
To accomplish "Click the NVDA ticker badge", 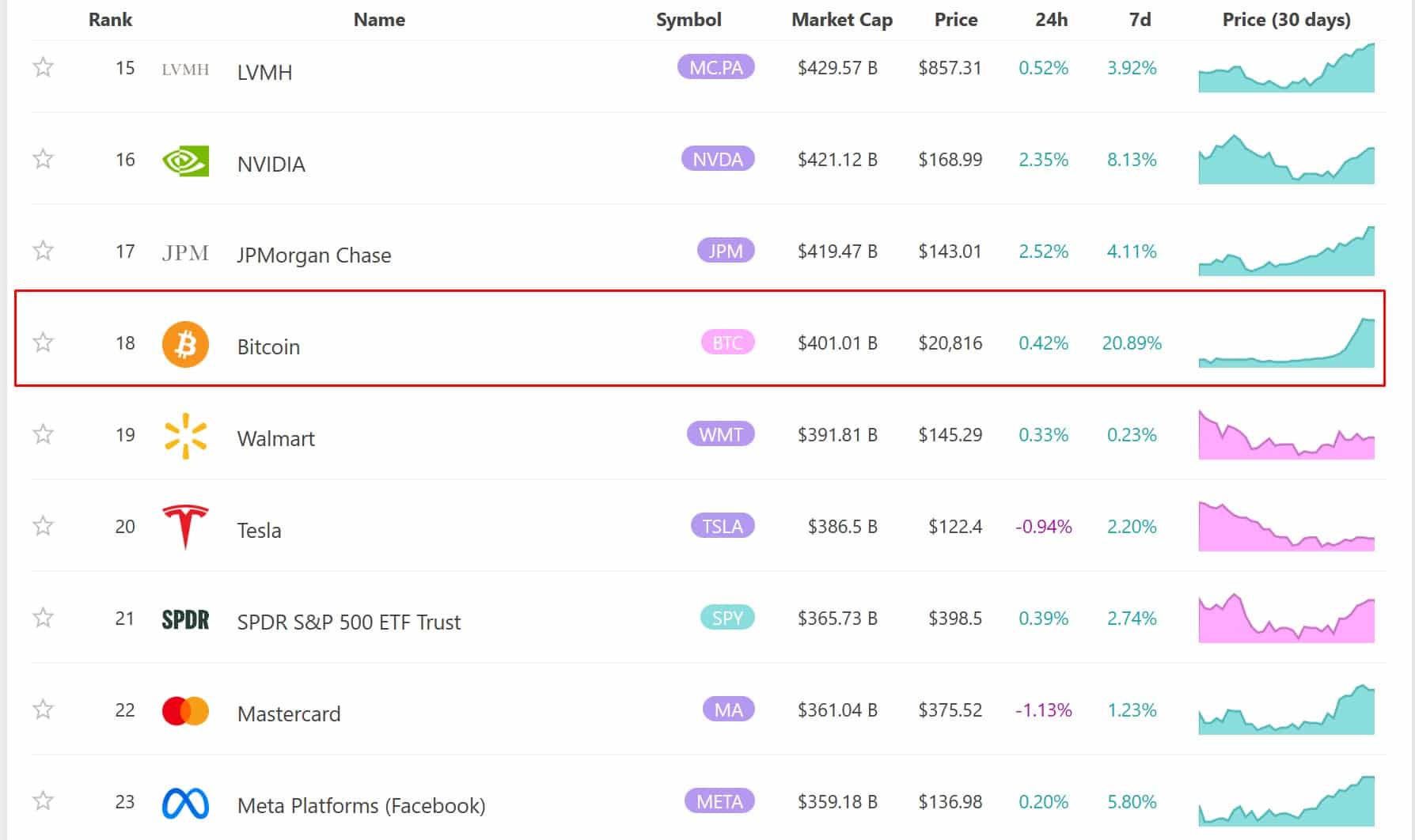I will coord(718,159).
